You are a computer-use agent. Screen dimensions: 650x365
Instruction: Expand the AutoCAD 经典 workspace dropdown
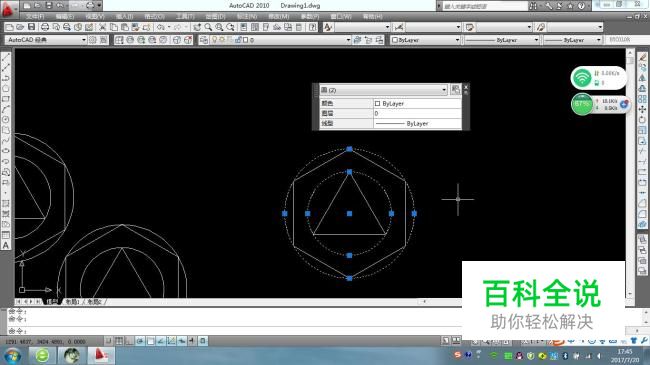(46, 40)
